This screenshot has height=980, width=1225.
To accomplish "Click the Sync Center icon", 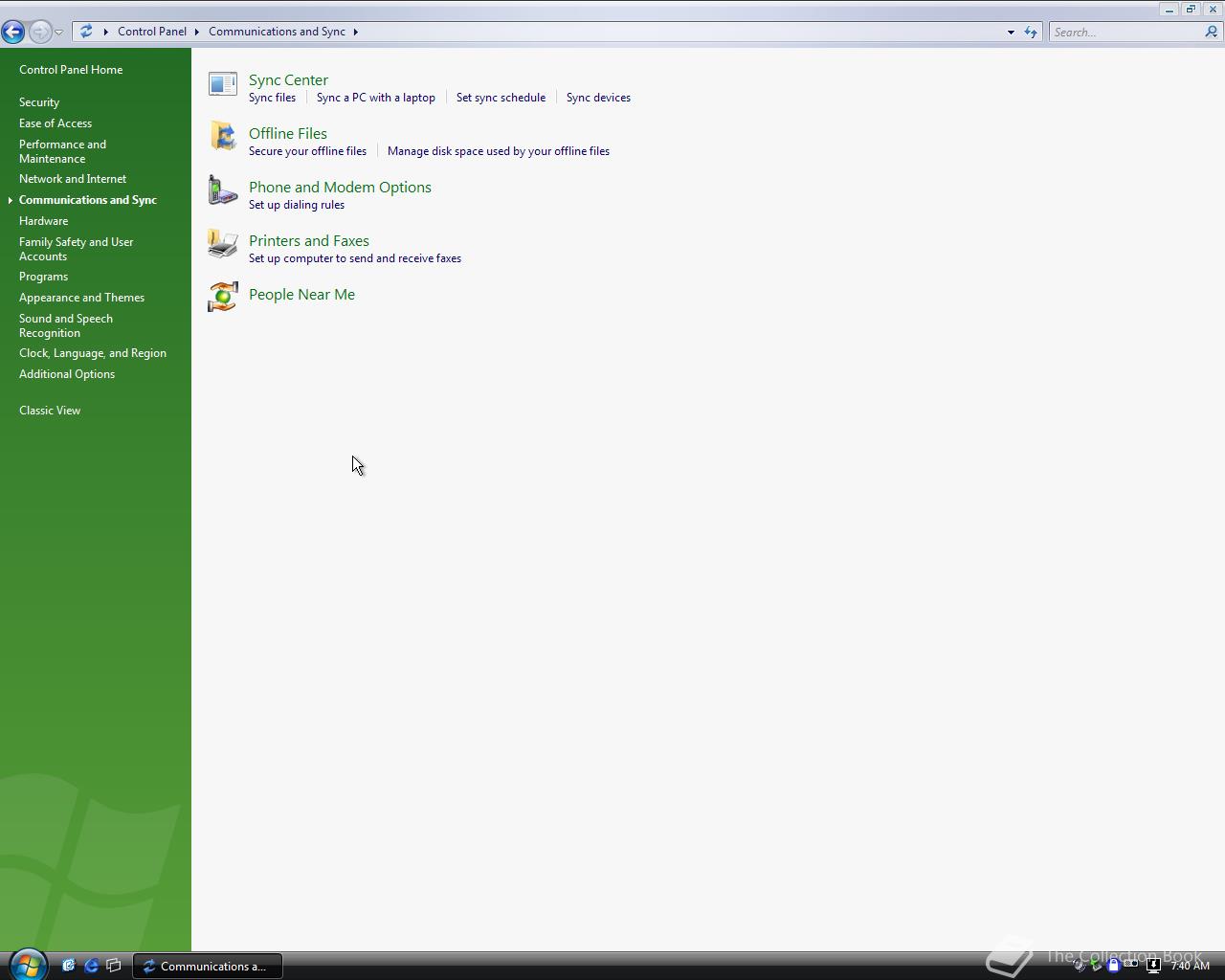I will [x=223, y=84].
